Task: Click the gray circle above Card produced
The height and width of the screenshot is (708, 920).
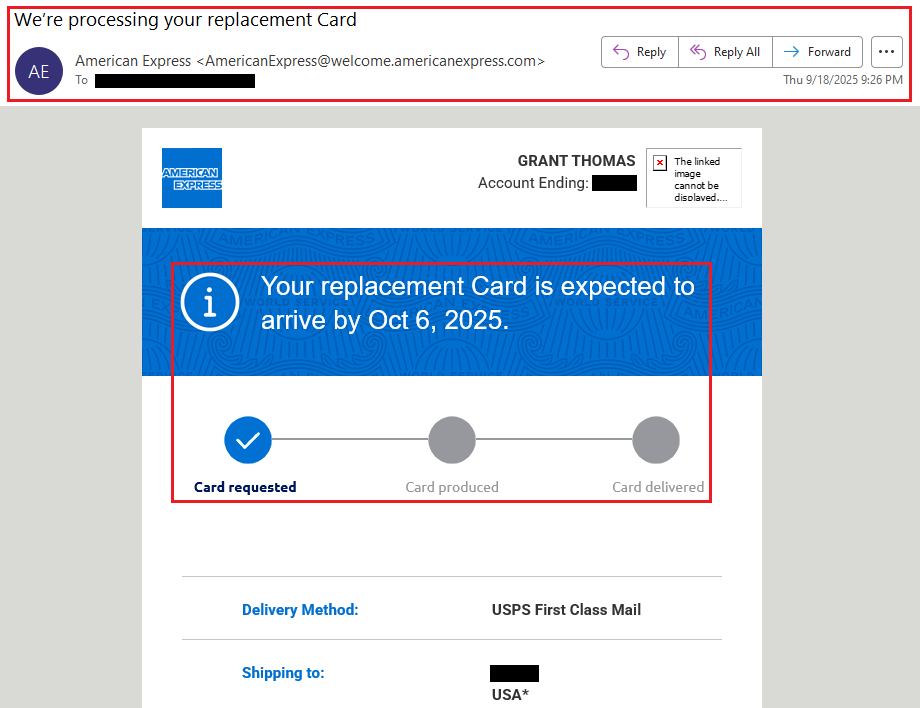Action: (x=452, y=439)
